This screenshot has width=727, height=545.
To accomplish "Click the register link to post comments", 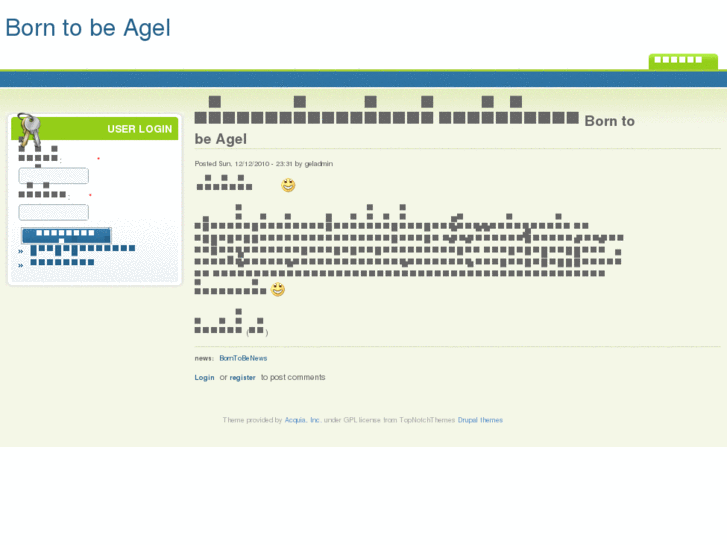I will [242, 378].
